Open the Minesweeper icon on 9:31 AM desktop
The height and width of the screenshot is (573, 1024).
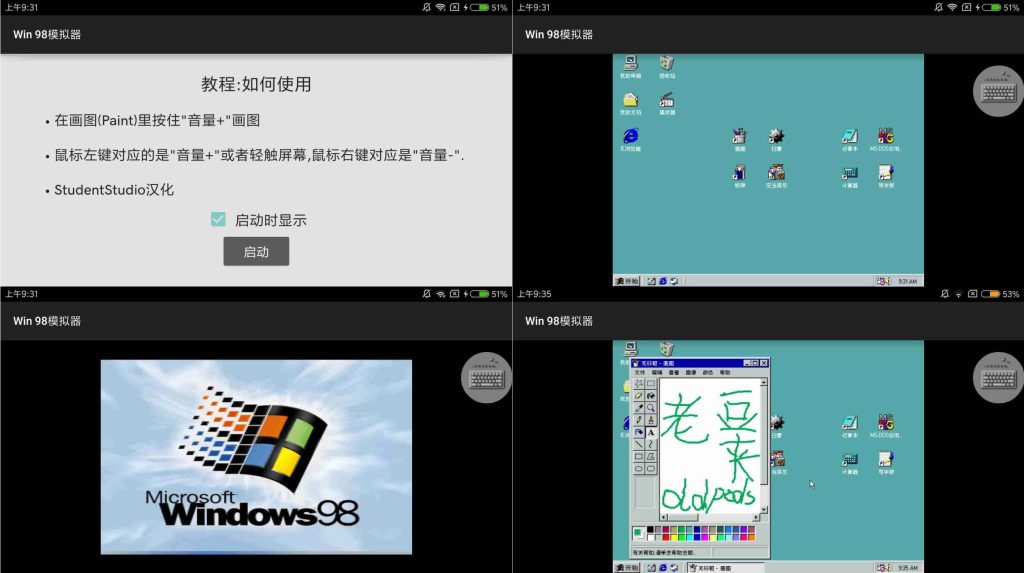tap(776, 139)
